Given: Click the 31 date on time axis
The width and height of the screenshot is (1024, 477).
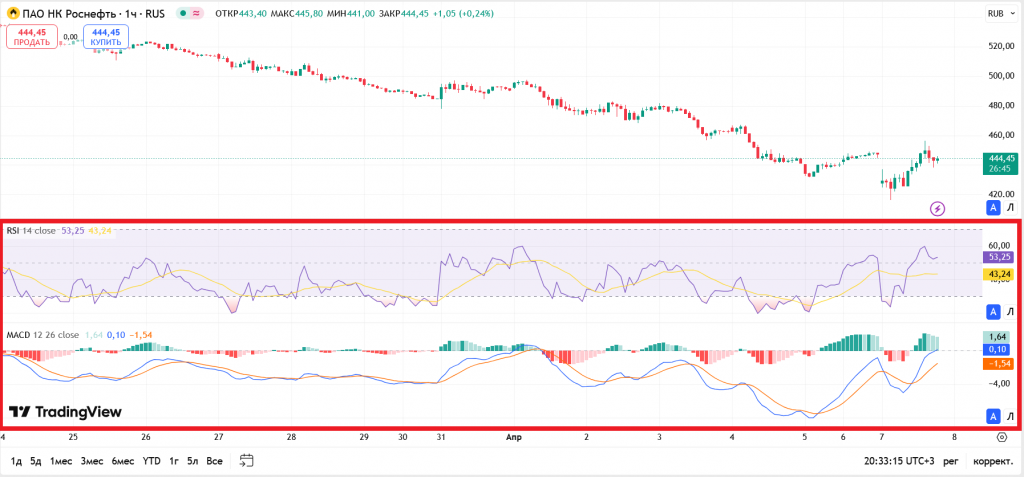Looking at the screenshot, I should pos(441,436).
